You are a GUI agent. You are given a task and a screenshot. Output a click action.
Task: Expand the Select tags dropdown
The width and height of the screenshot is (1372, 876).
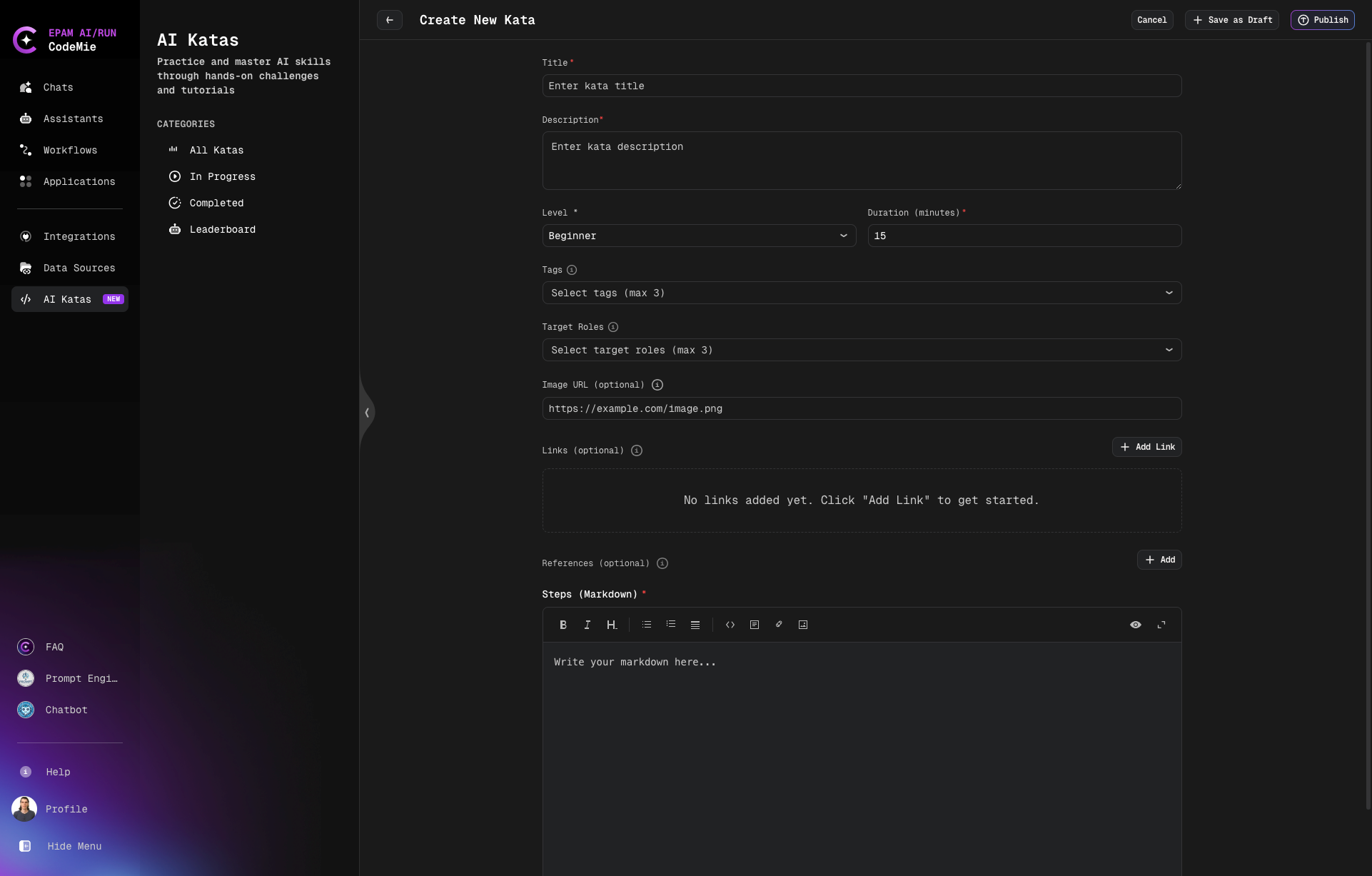tap(862, 293)
